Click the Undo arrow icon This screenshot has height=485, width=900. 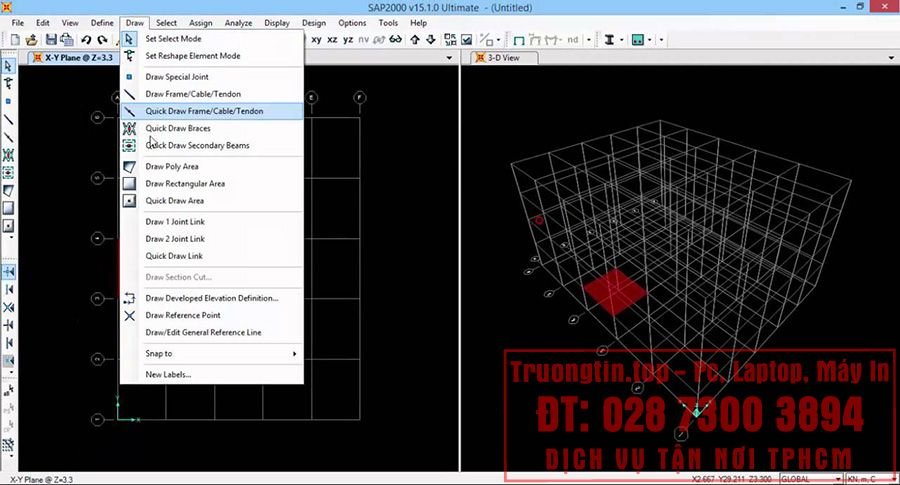86,40
